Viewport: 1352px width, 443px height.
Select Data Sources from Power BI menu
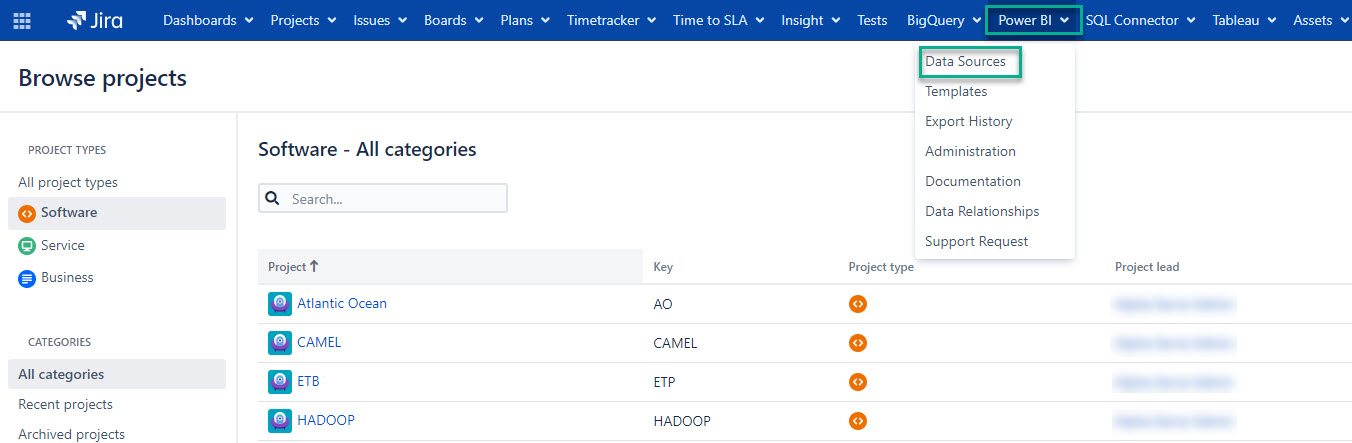click(x=965, y=62)
